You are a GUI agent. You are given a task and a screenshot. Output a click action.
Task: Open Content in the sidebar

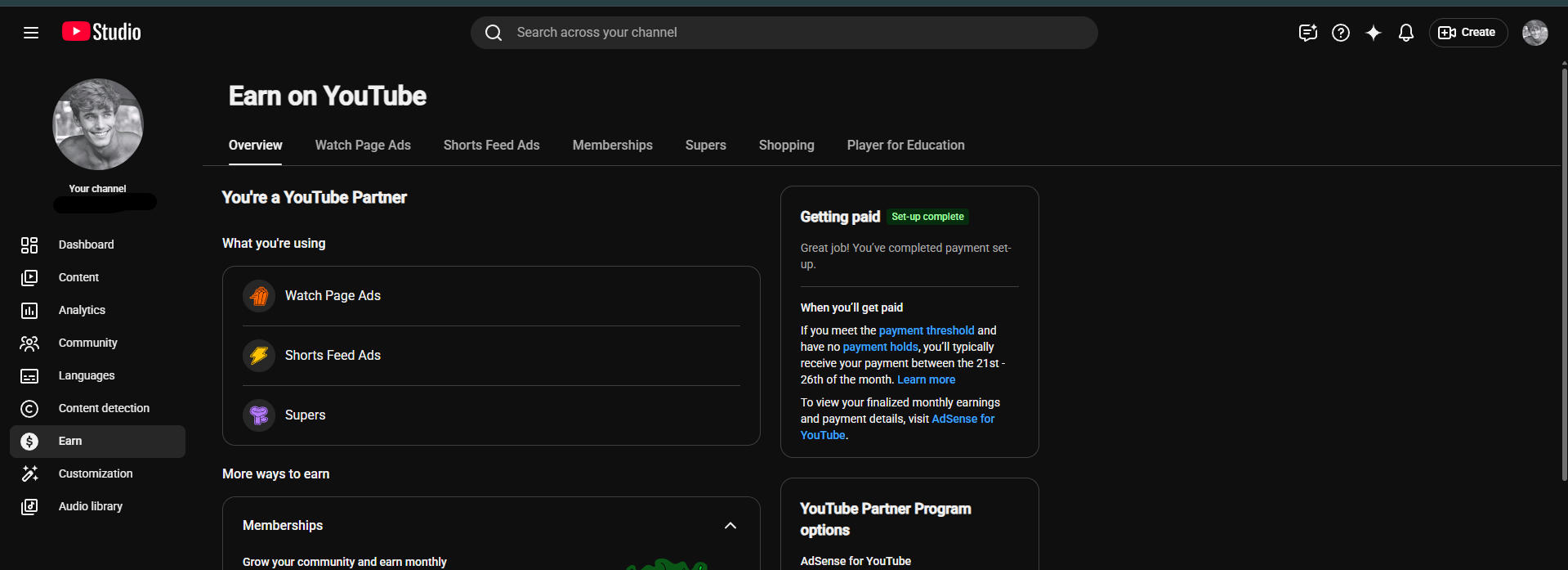[97, 277]
